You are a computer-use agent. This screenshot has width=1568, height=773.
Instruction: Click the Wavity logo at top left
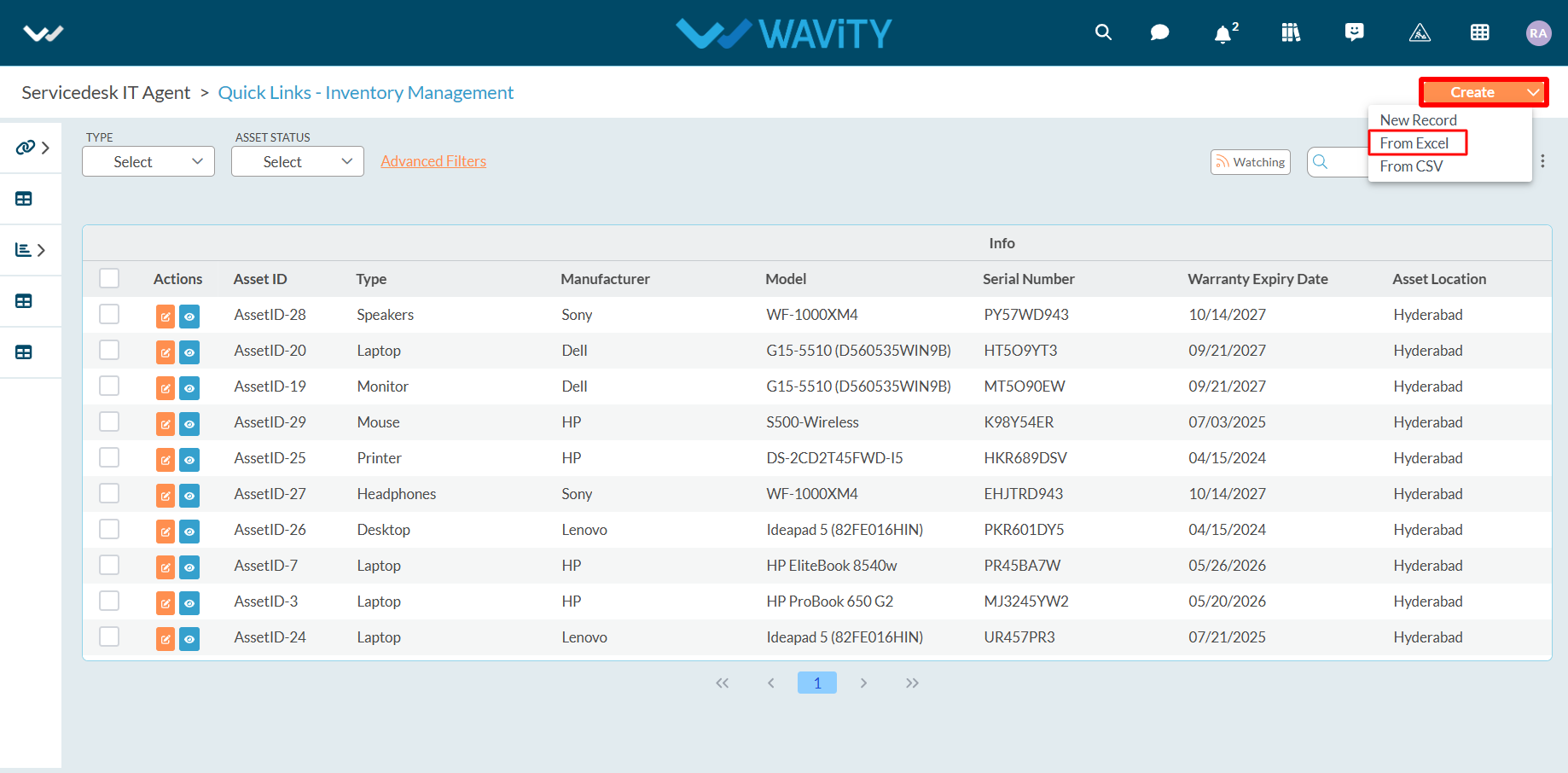coord(44,33)
